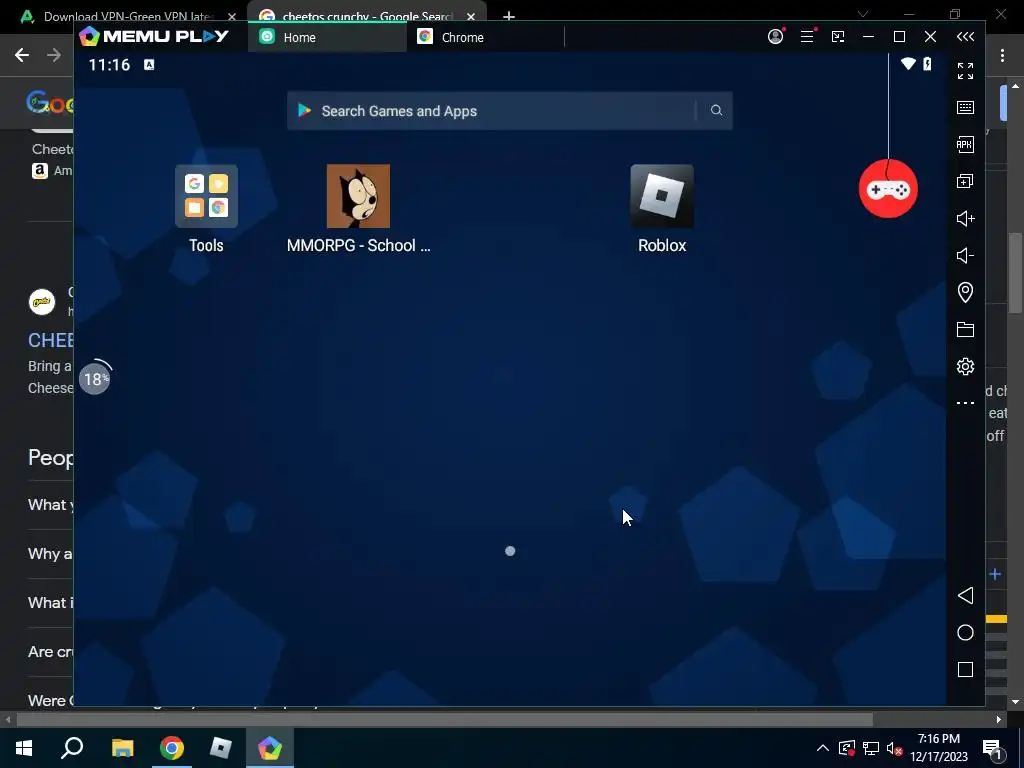Tap the Android recent apps square button
This screenshot has height=768, width=1024.
point(965,669)
